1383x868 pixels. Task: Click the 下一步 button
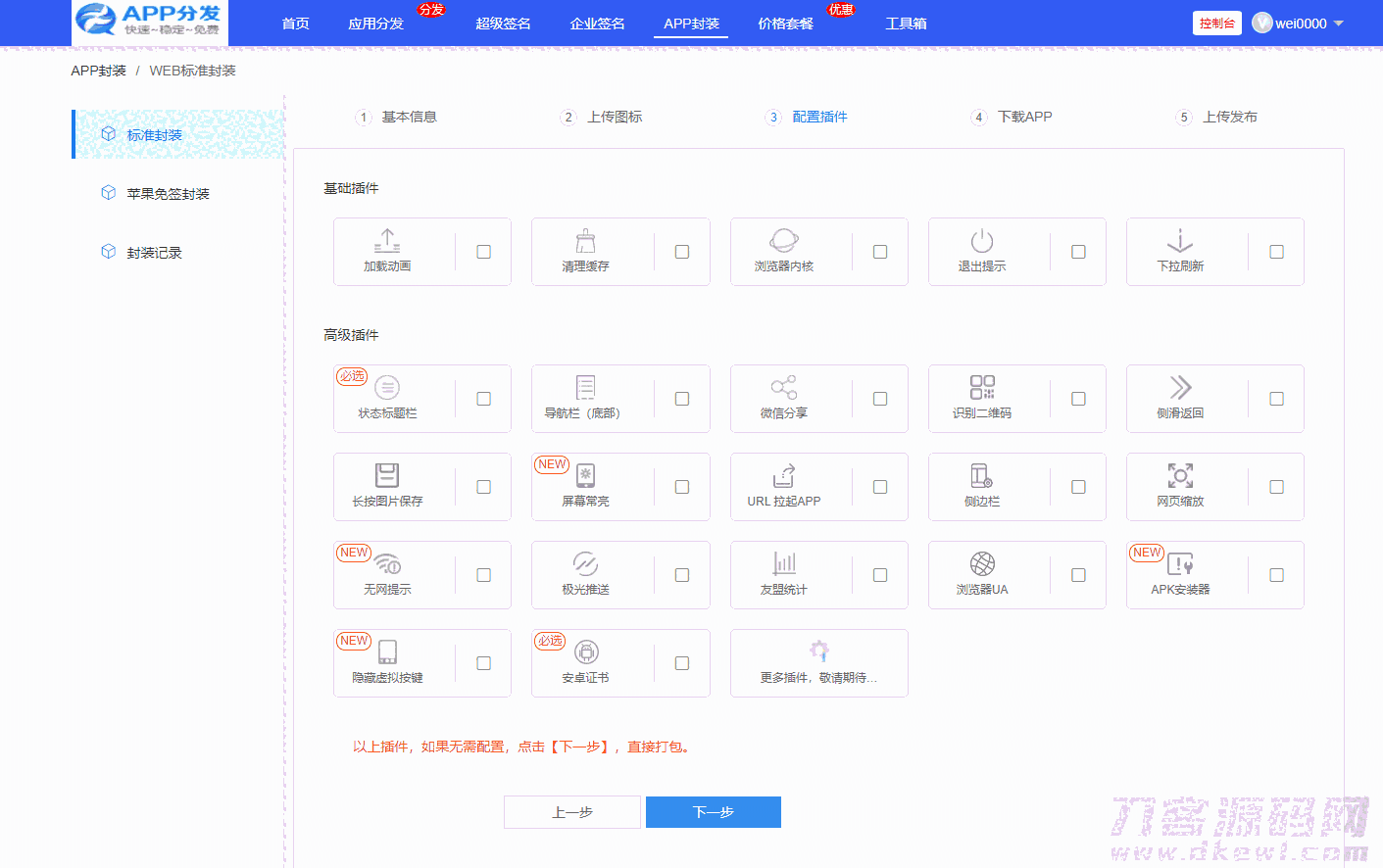pos(714,812)
